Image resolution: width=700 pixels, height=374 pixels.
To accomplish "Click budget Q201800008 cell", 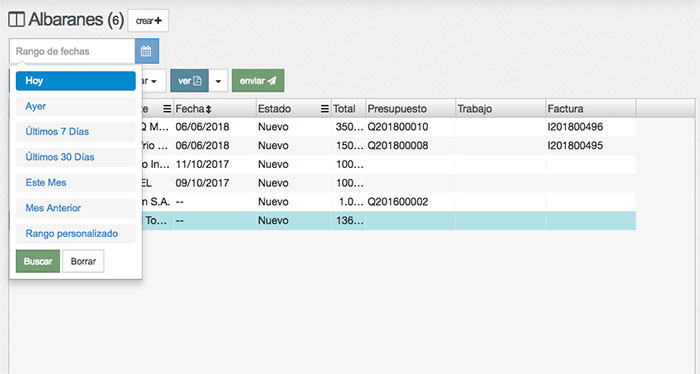I will point(410,145).
